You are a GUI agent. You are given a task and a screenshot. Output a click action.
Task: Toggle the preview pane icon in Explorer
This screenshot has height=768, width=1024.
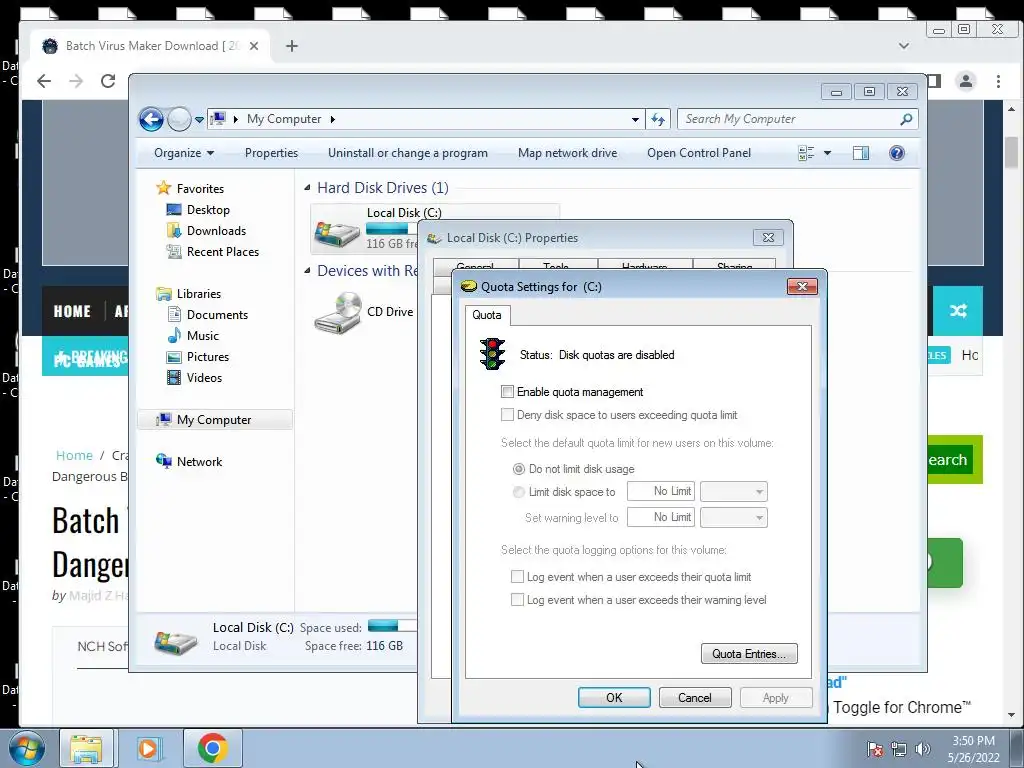pyautogui.click(x=861, y=153)
